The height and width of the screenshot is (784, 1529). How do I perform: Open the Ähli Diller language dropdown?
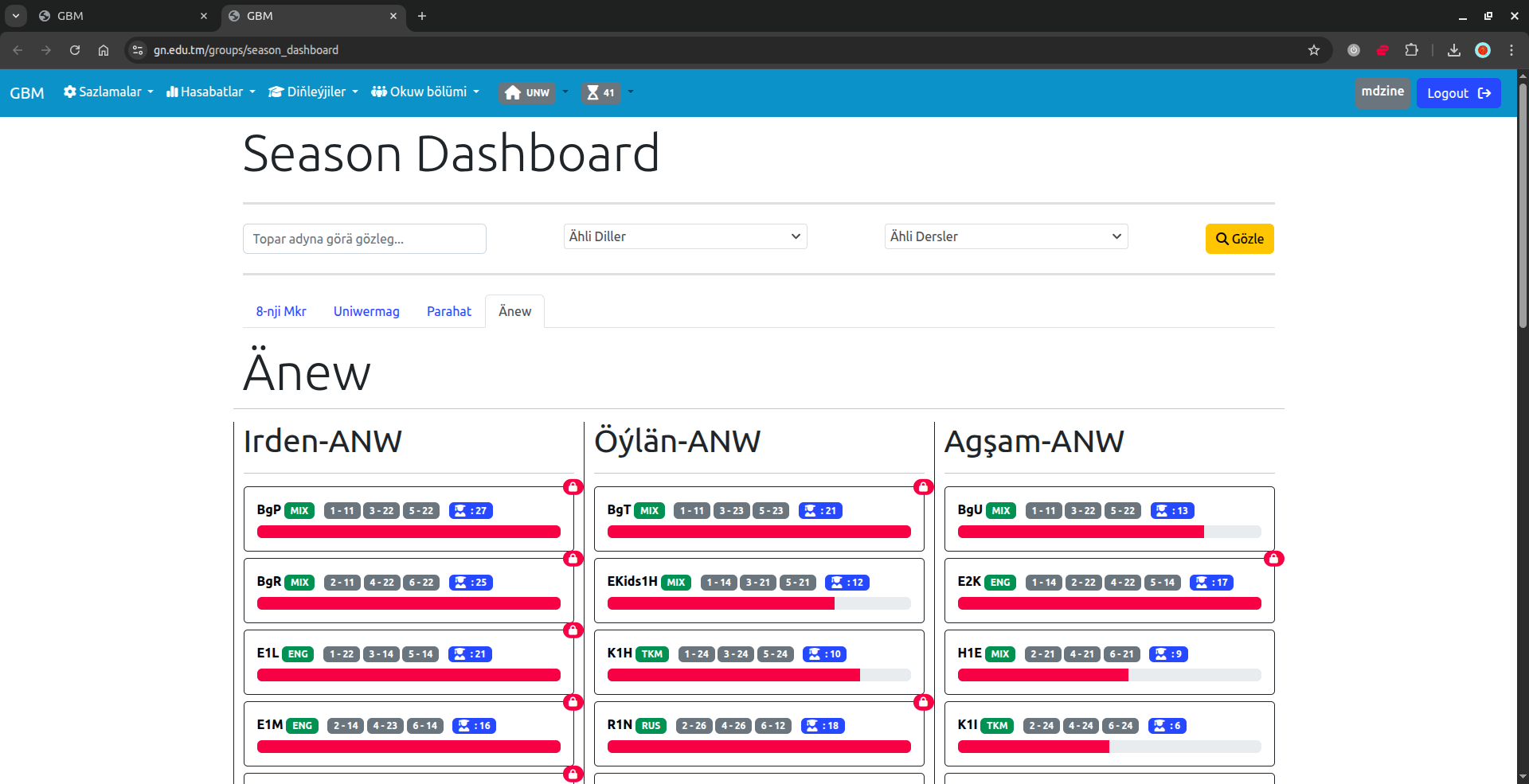click(685, 236)
